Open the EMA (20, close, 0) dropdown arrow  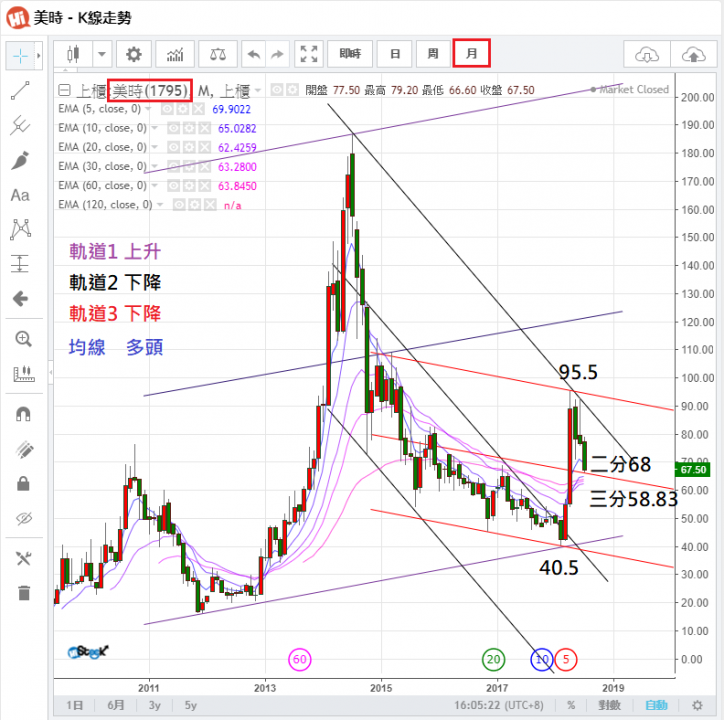click(x=155, y=147)
